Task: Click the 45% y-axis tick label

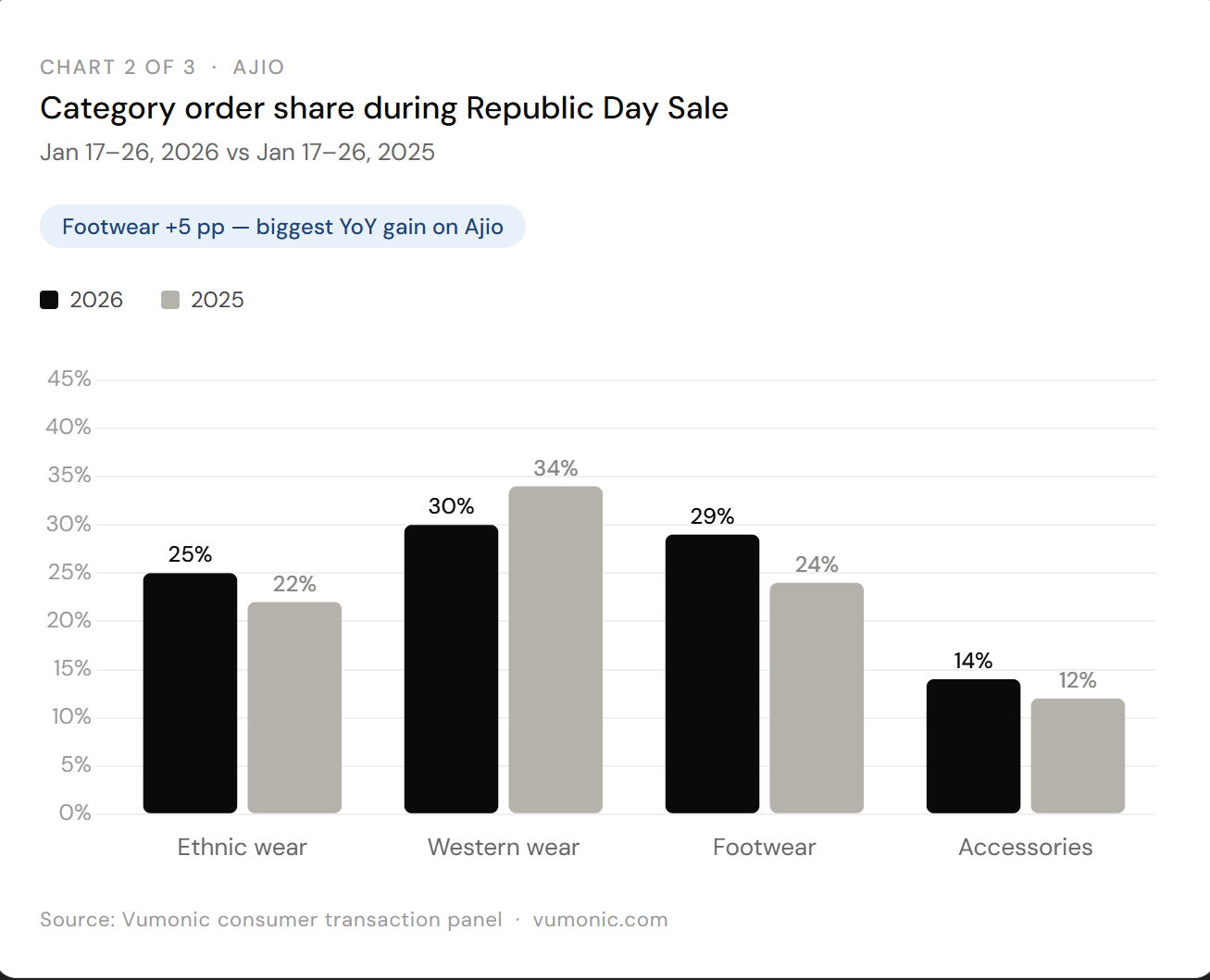Action: click(x=69, y=378)
